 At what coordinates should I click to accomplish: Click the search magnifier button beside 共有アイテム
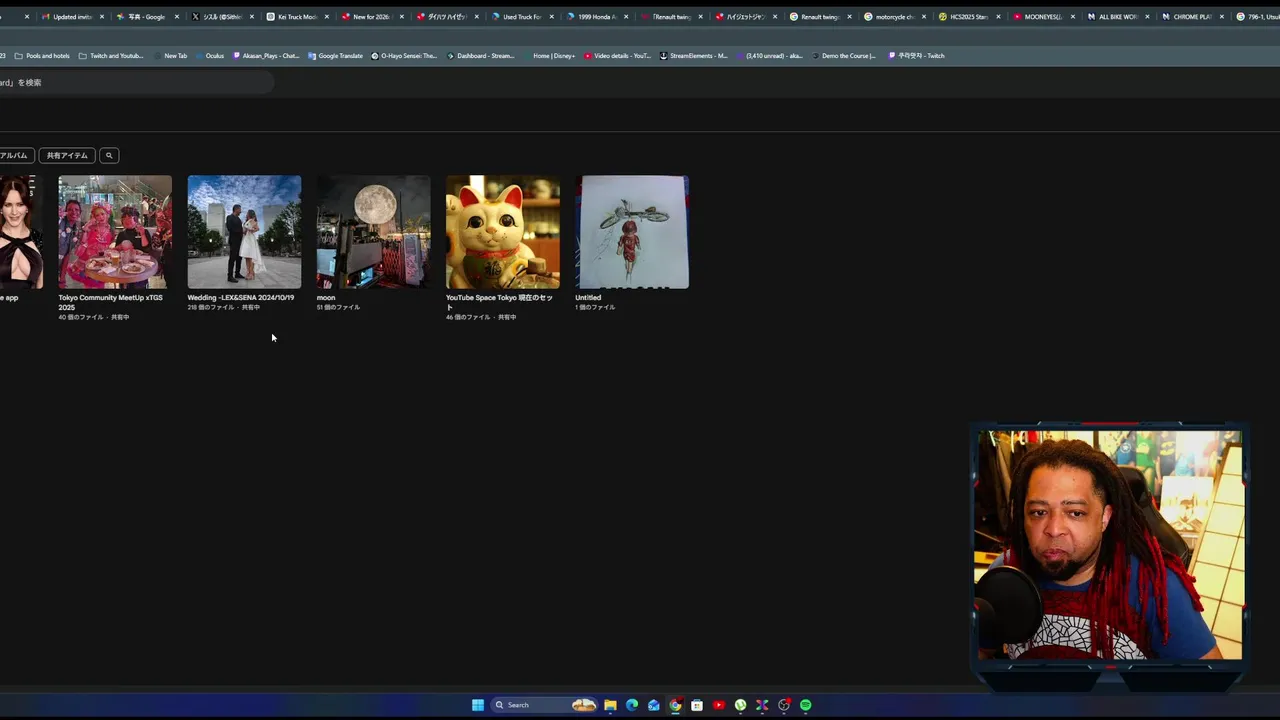(109, 155)
